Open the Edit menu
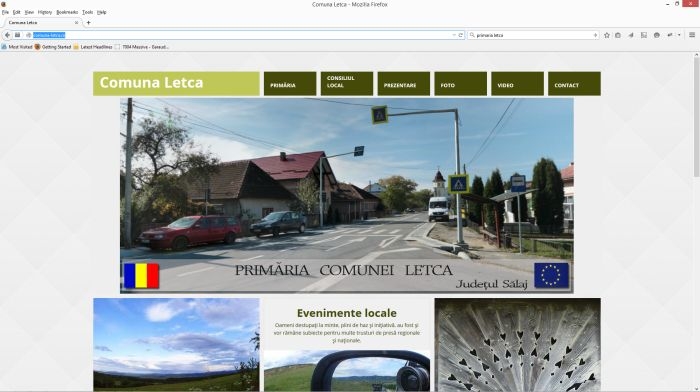Viewport: 700px width, 392px height. [x=17, y=12]
